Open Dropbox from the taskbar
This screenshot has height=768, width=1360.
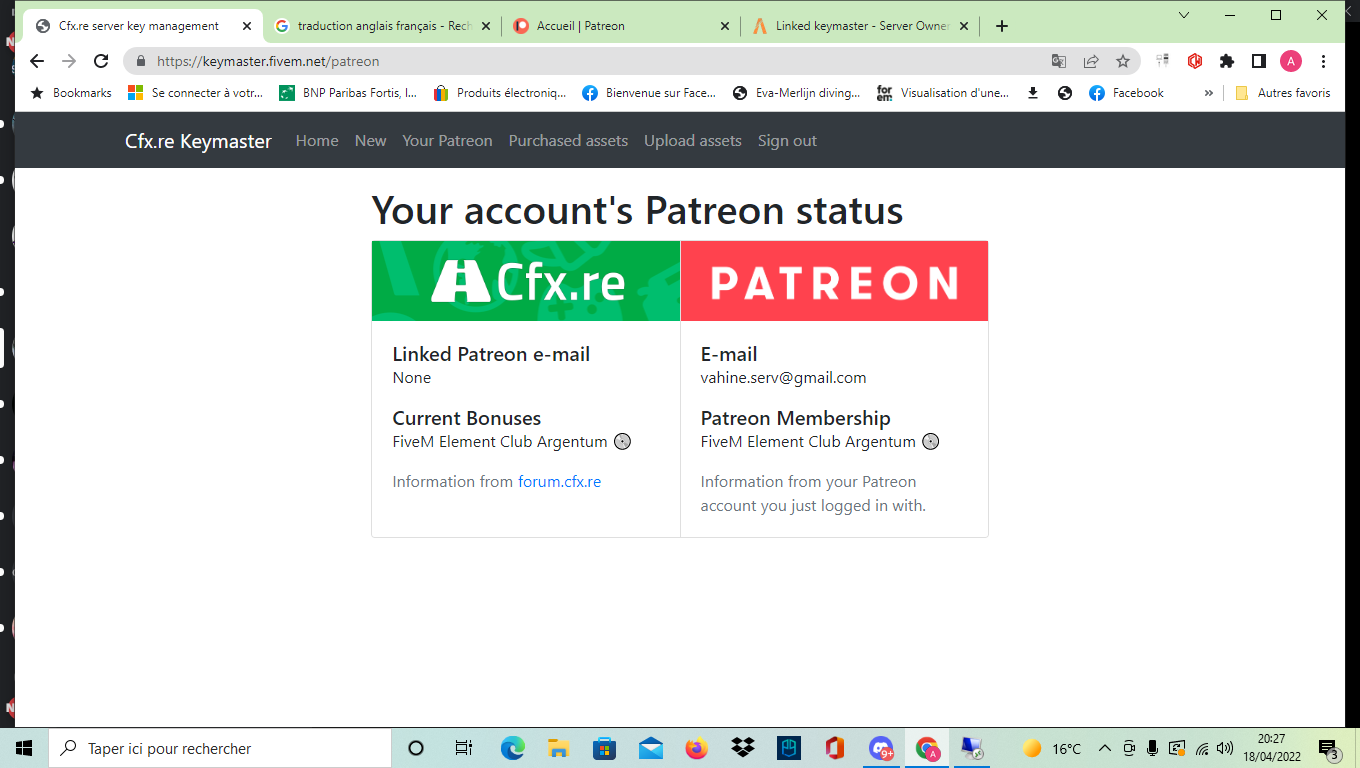pos(743,748)
